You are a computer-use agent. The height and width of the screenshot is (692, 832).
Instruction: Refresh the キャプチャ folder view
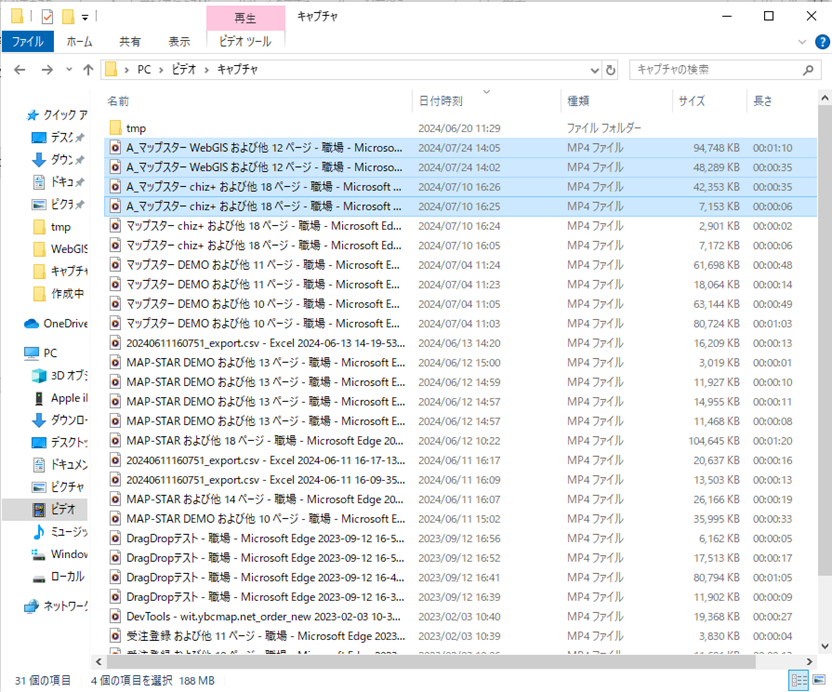tap(611, 70)
